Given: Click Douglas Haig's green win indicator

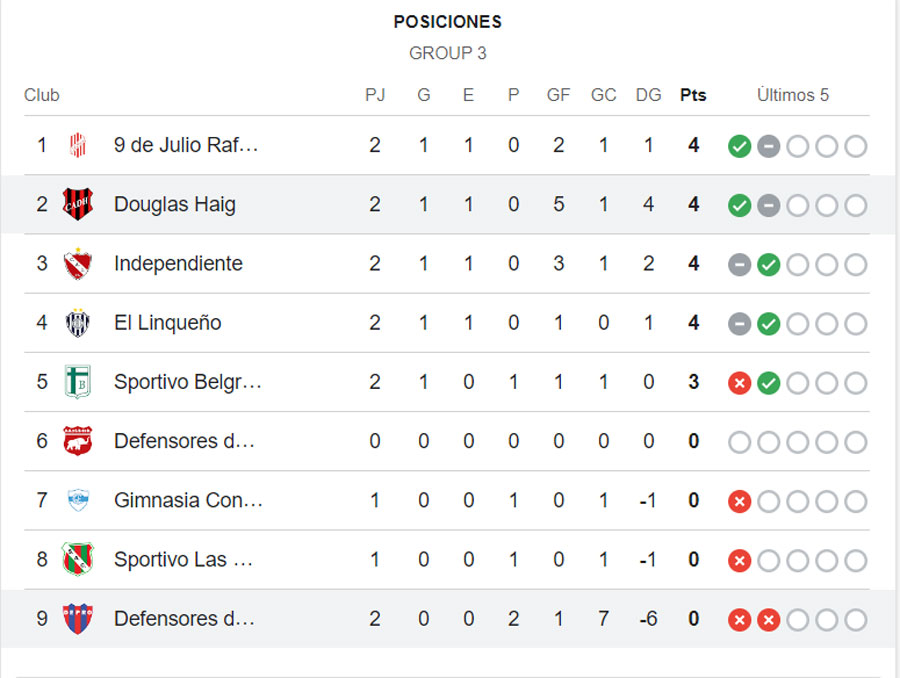Looking at the screenshot, I should pyautogui.click(x=739, y=206).
